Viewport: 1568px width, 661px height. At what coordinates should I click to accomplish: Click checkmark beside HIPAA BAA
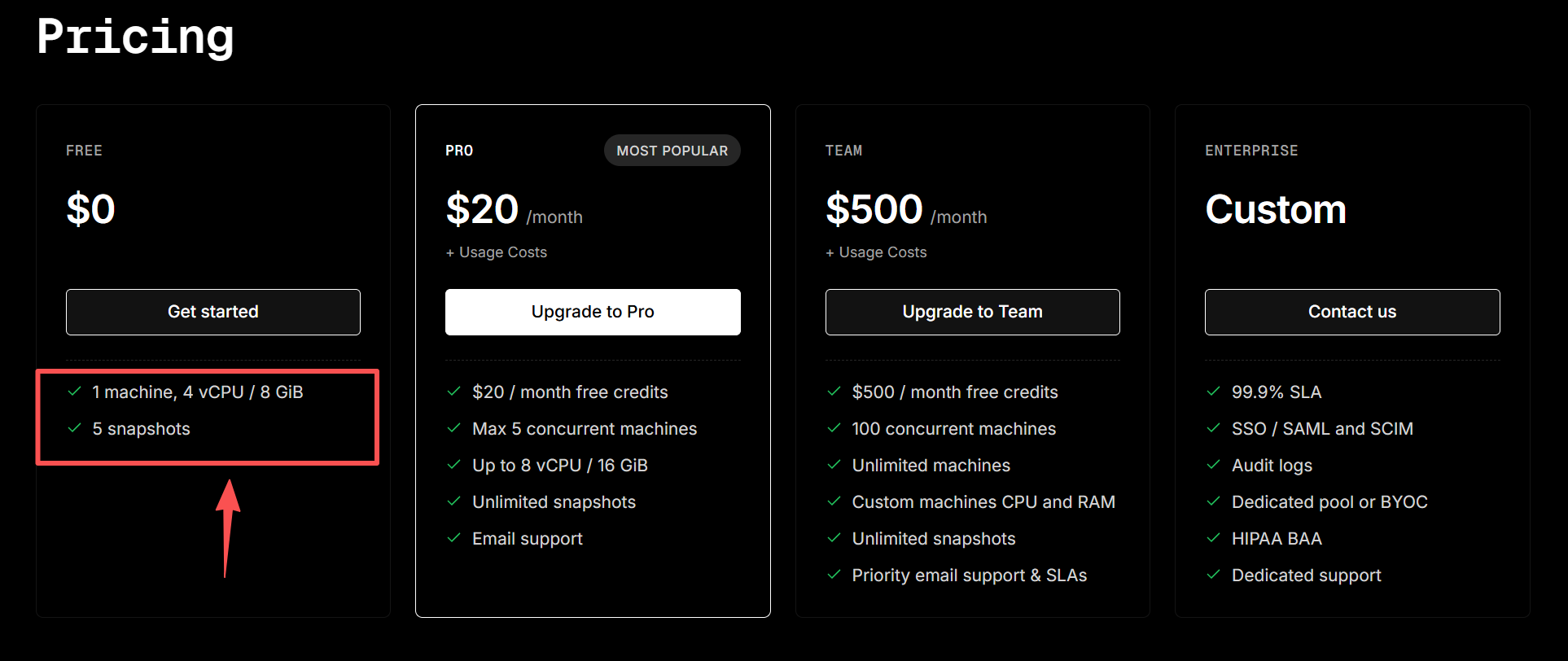coord(1214,538)
